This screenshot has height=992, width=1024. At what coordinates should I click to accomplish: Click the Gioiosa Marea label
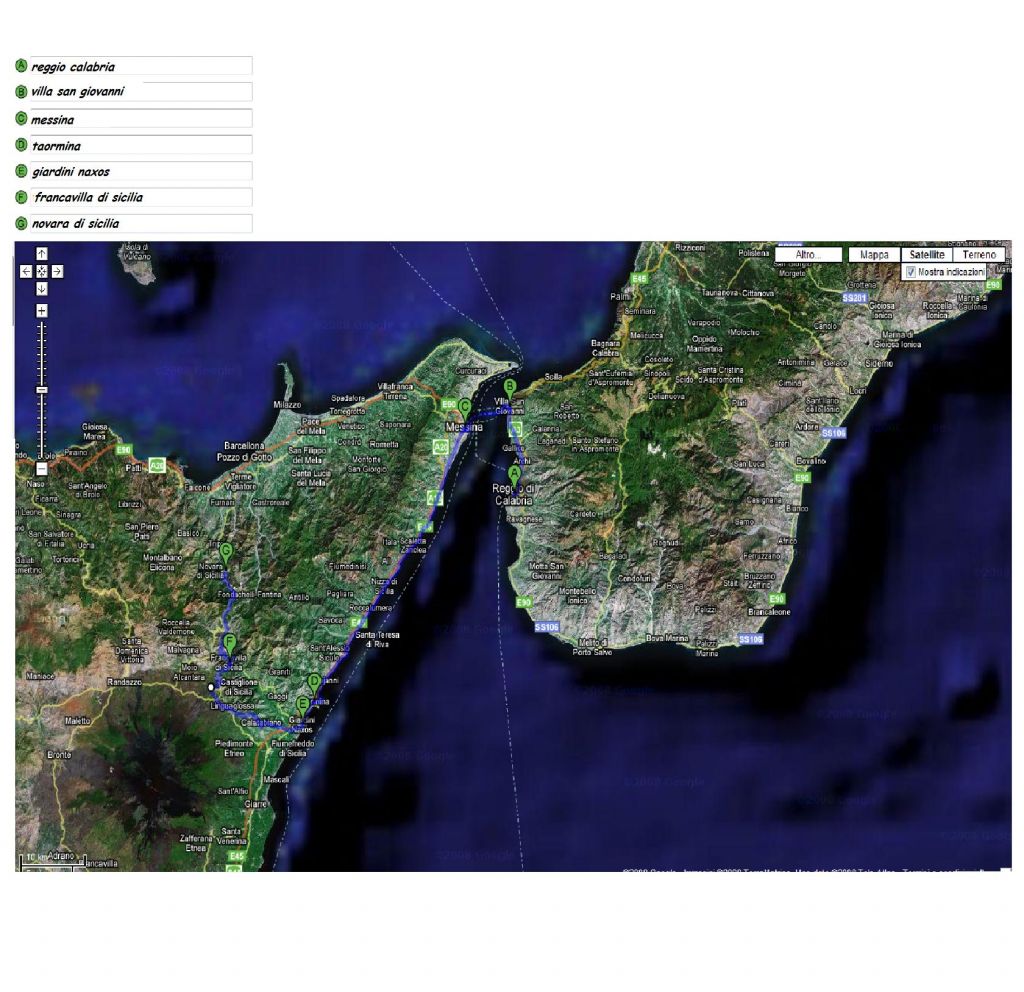[x=95, y=431]
